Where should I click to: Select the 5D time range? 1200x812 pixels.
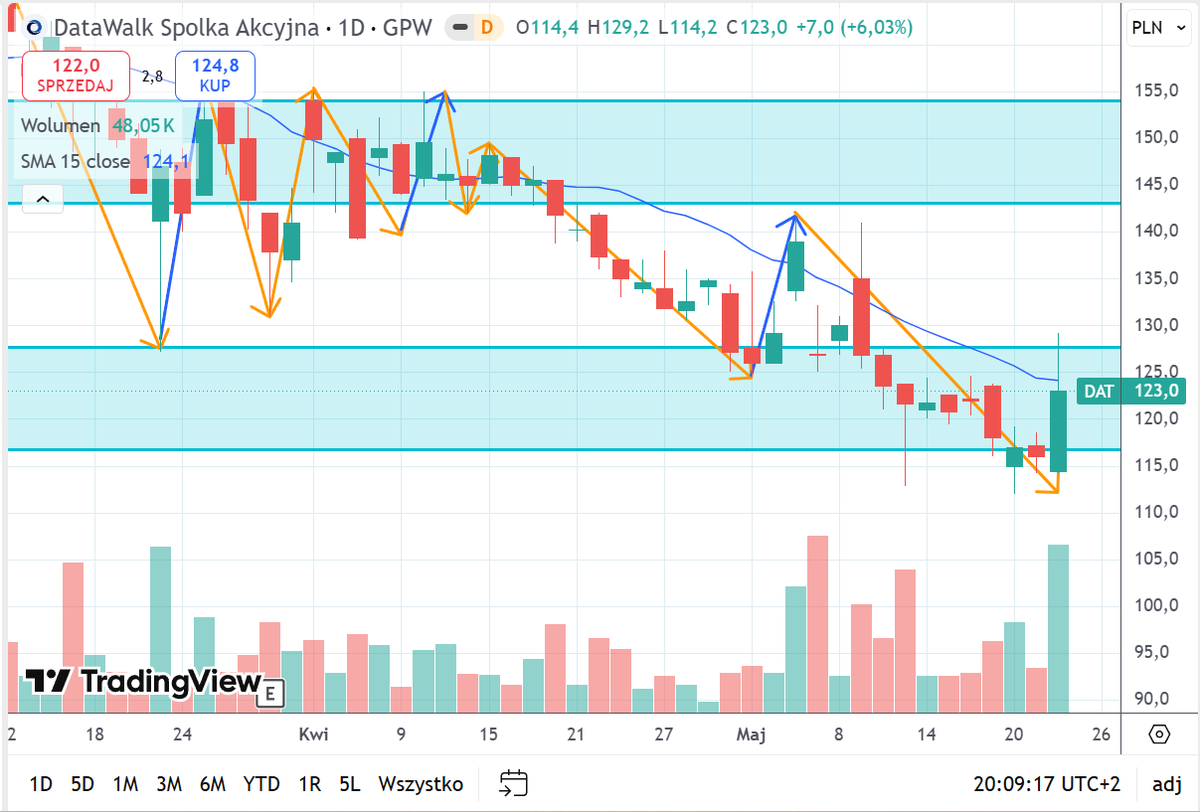(83, 783)
